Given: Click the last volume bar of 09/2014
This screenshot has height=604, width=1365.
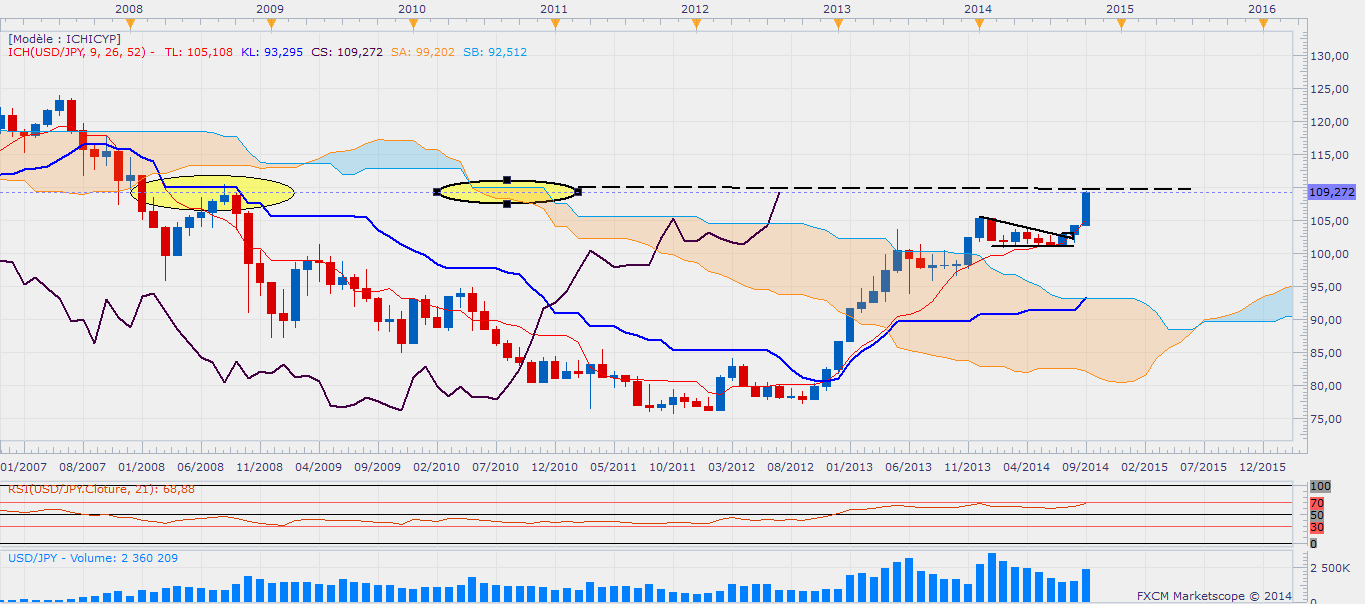Looking at the screenshot, I should point(1085,586).
